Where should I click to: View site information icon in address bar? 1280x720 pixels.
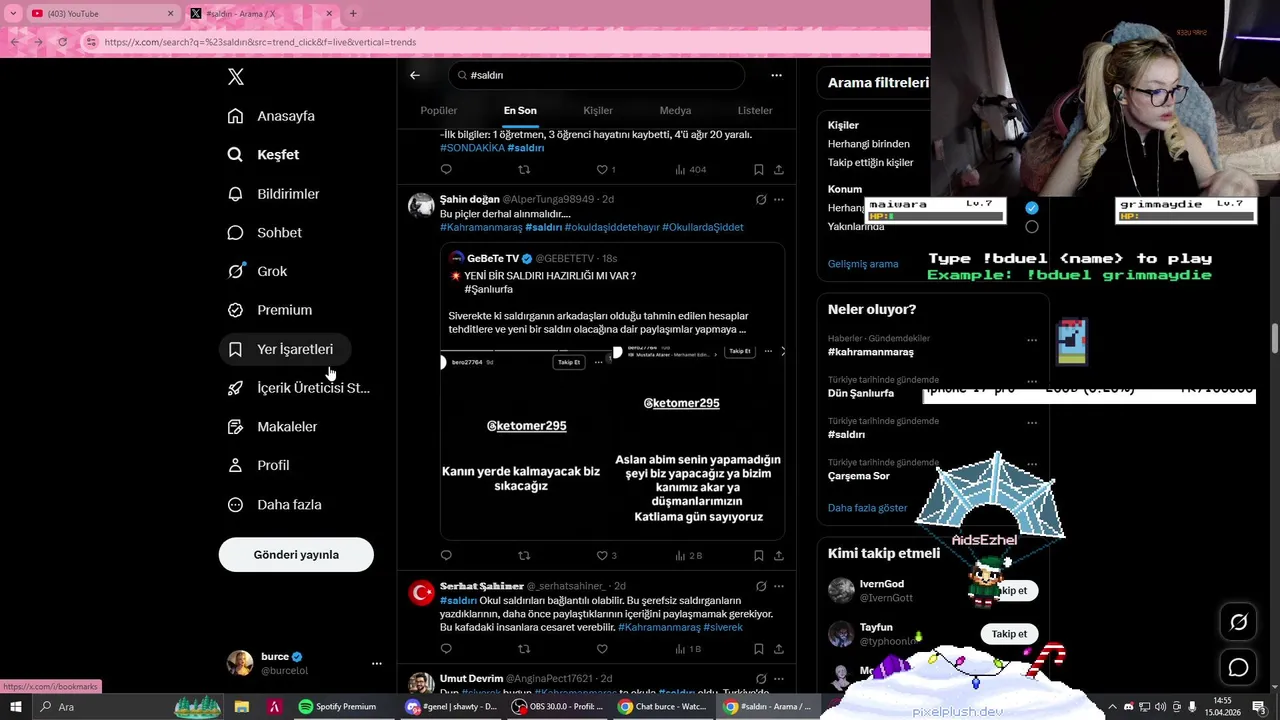tap(91, 42)
